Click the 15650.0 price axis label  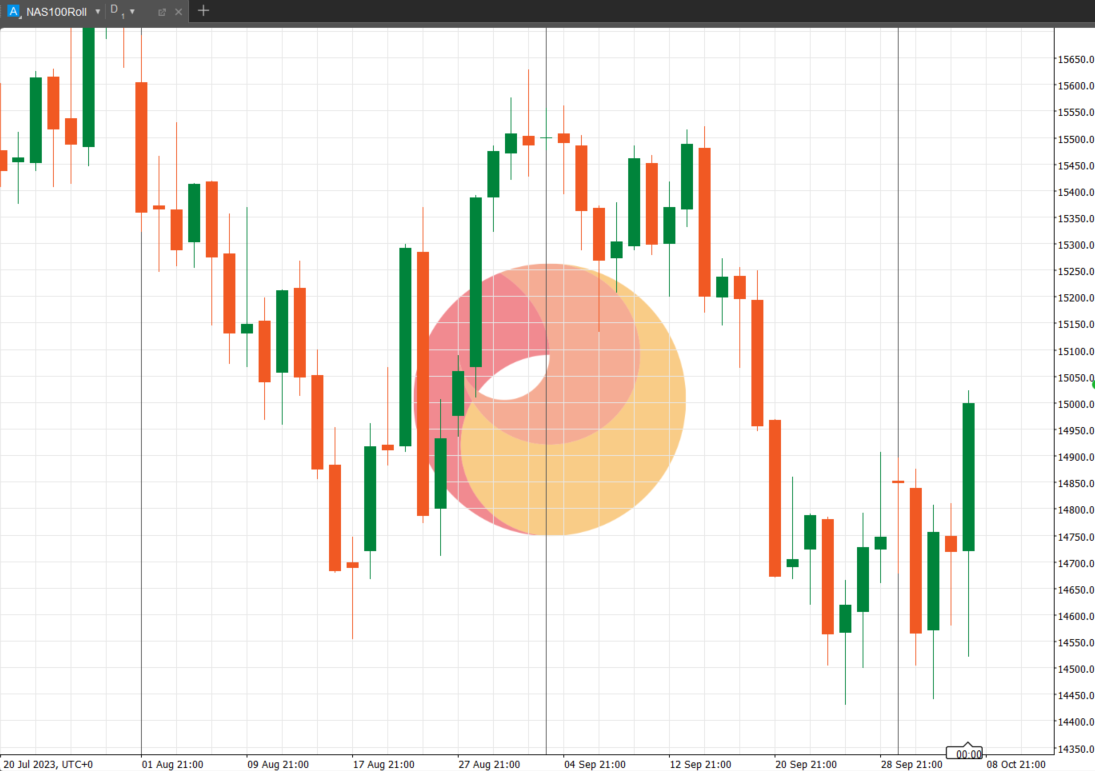click(1076, 59)
